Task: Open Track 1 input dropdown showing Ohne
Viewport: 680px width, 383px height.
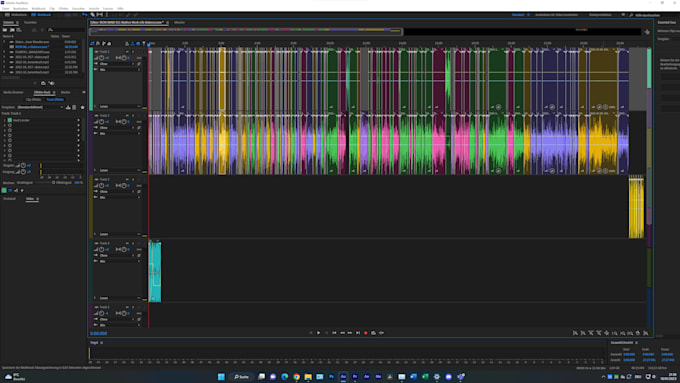Action: pos(117,64)
